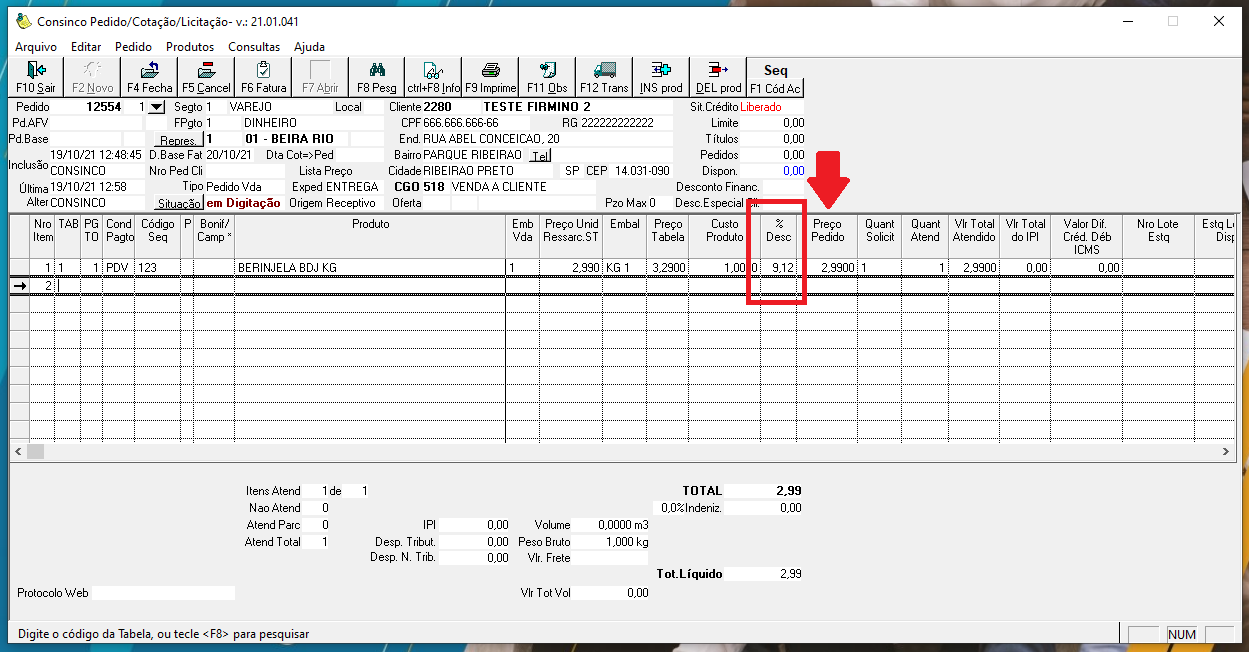The width and height of the screenshot is (1249, 652).
Task: Click the CGO 518 field
Action: (418, 187)
